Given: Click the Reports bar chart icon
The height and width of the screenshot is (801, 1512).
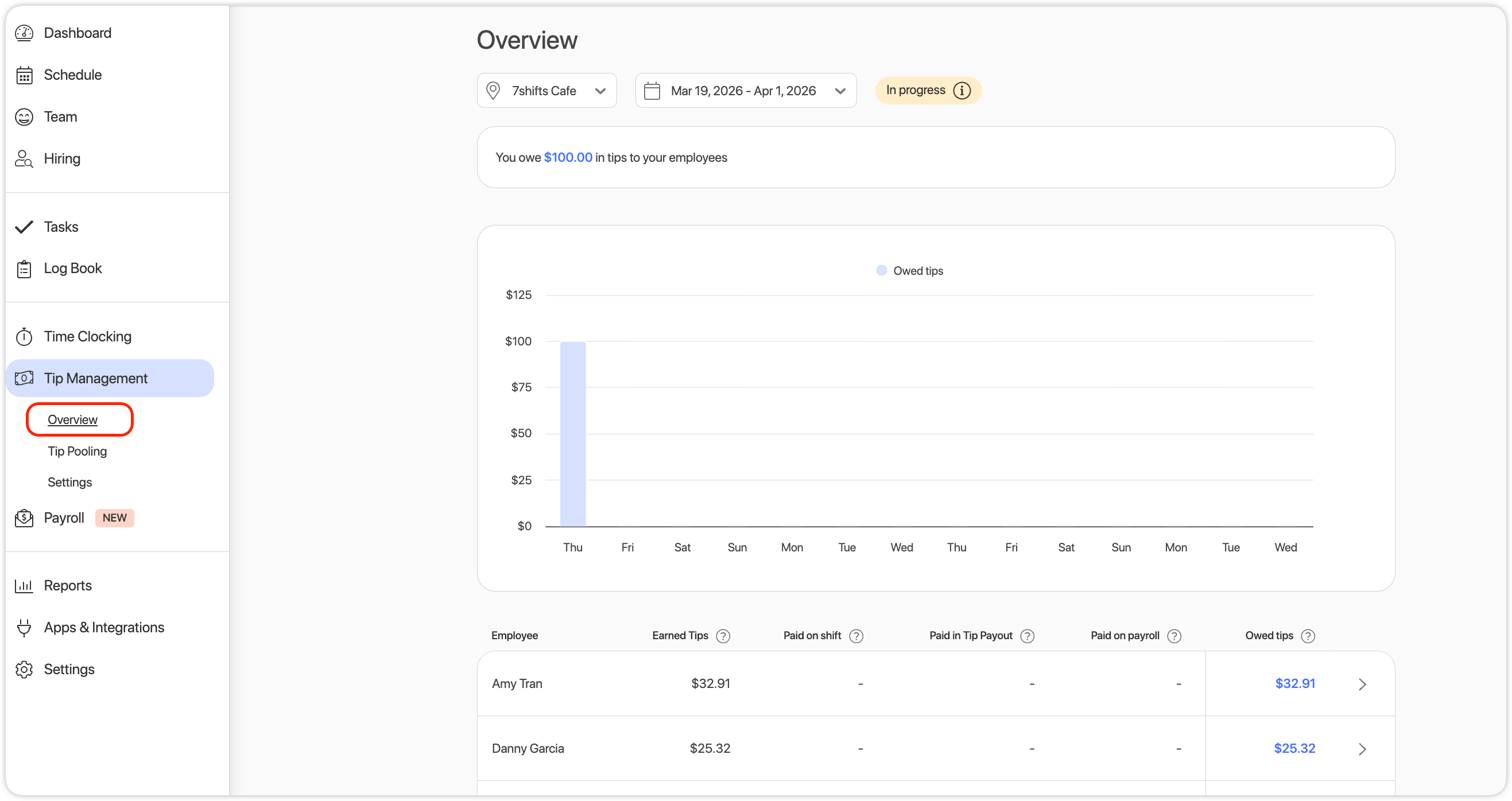Looking at the screenshot, I should point(24,586).
